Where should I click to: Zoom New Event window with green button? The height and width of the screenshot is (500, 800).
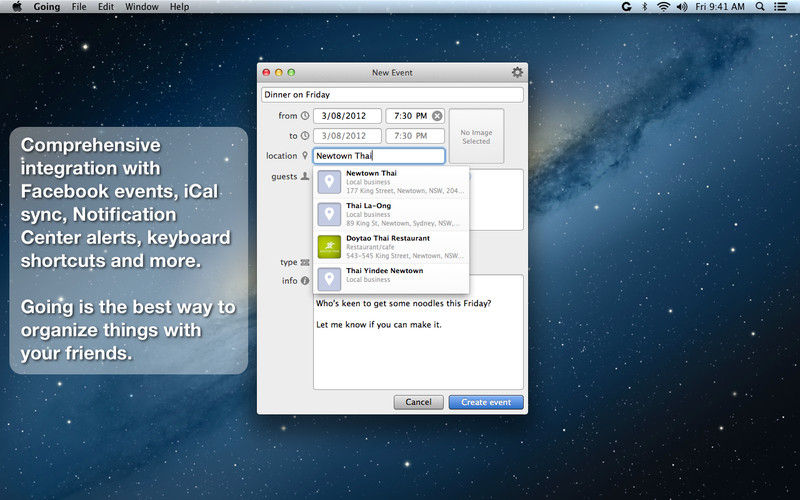coord(291,72)
